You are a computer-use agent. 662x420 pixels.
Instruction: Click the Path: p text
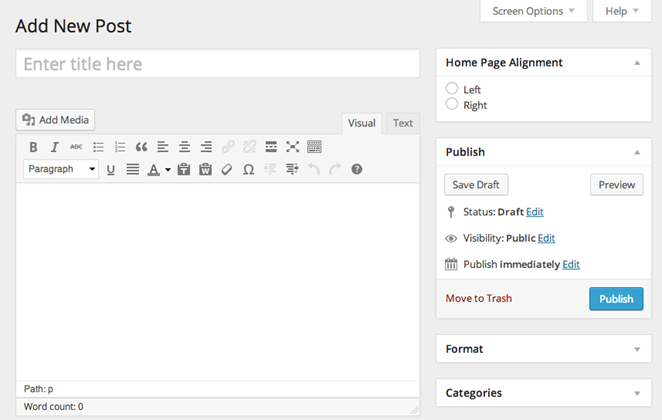tap(38, 389)
